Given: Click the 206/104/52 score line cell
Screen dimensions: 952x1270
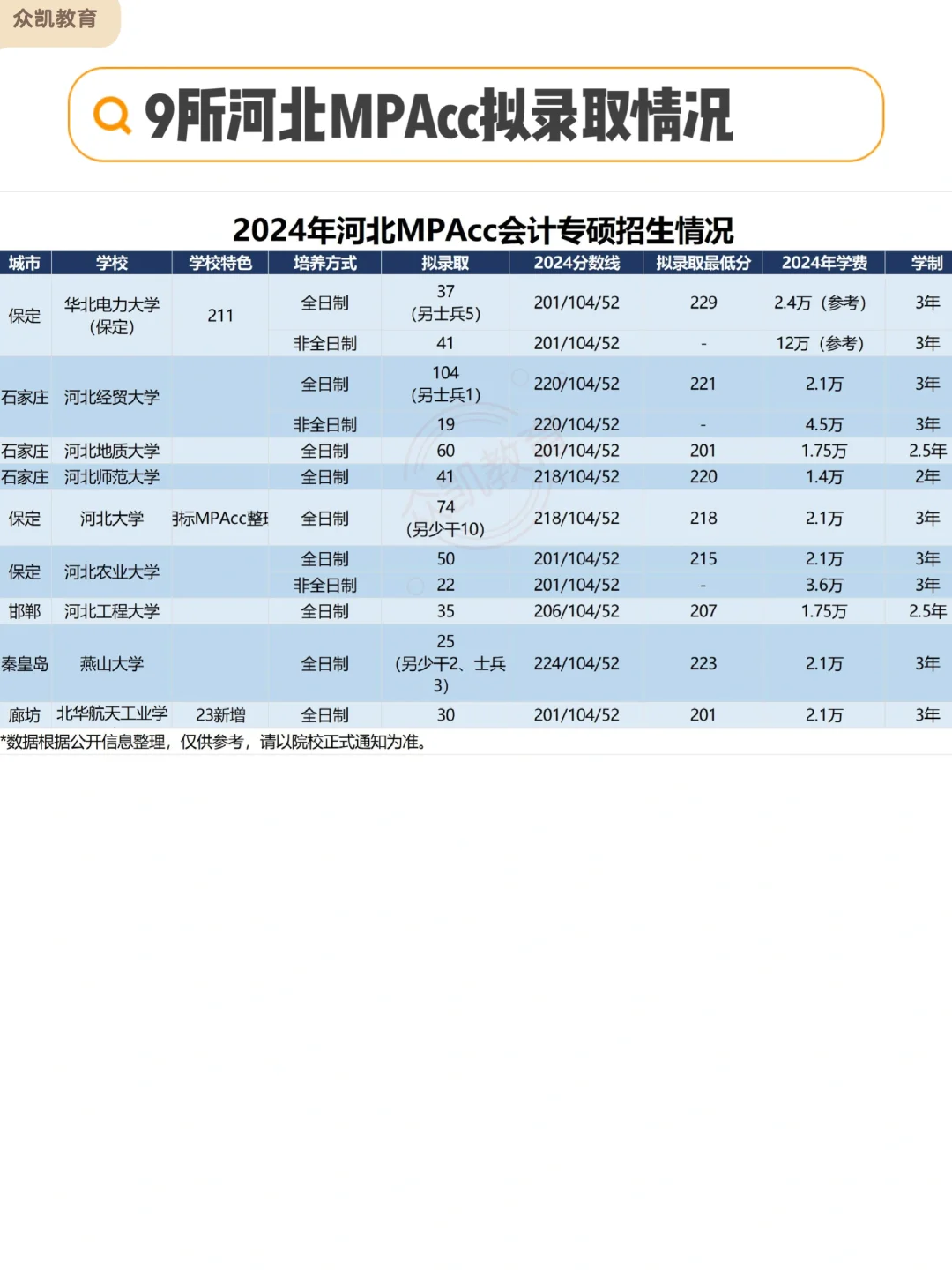Looking at the screenshot, I should [x=576, y=611].
